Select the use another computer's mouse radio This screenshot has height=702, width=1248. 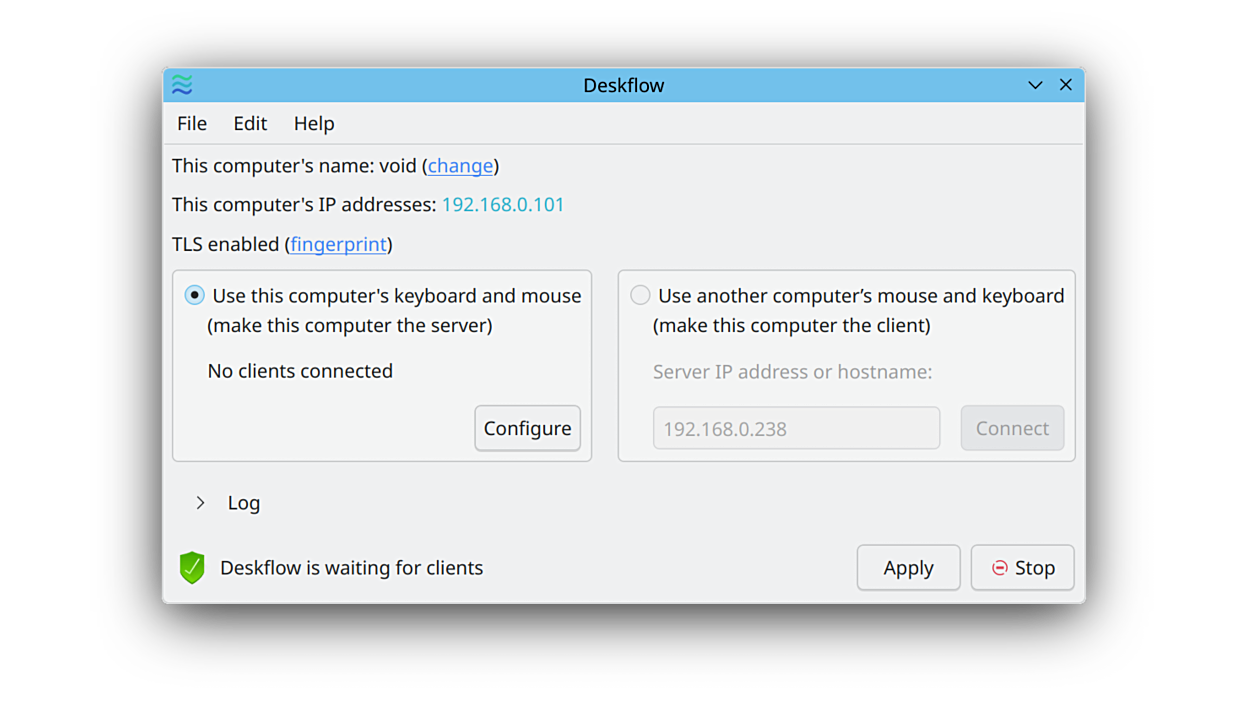click(x=640, y=296)
